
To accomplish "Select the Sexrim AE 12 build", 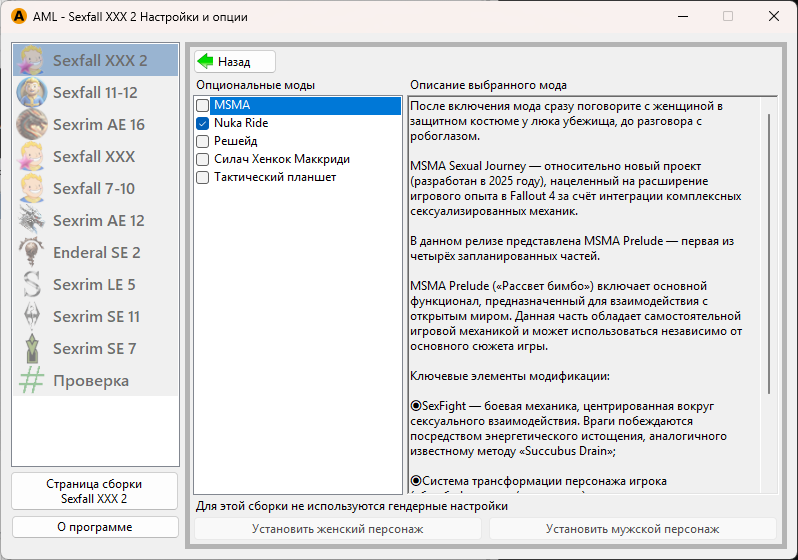I will (x=98, y=220).
